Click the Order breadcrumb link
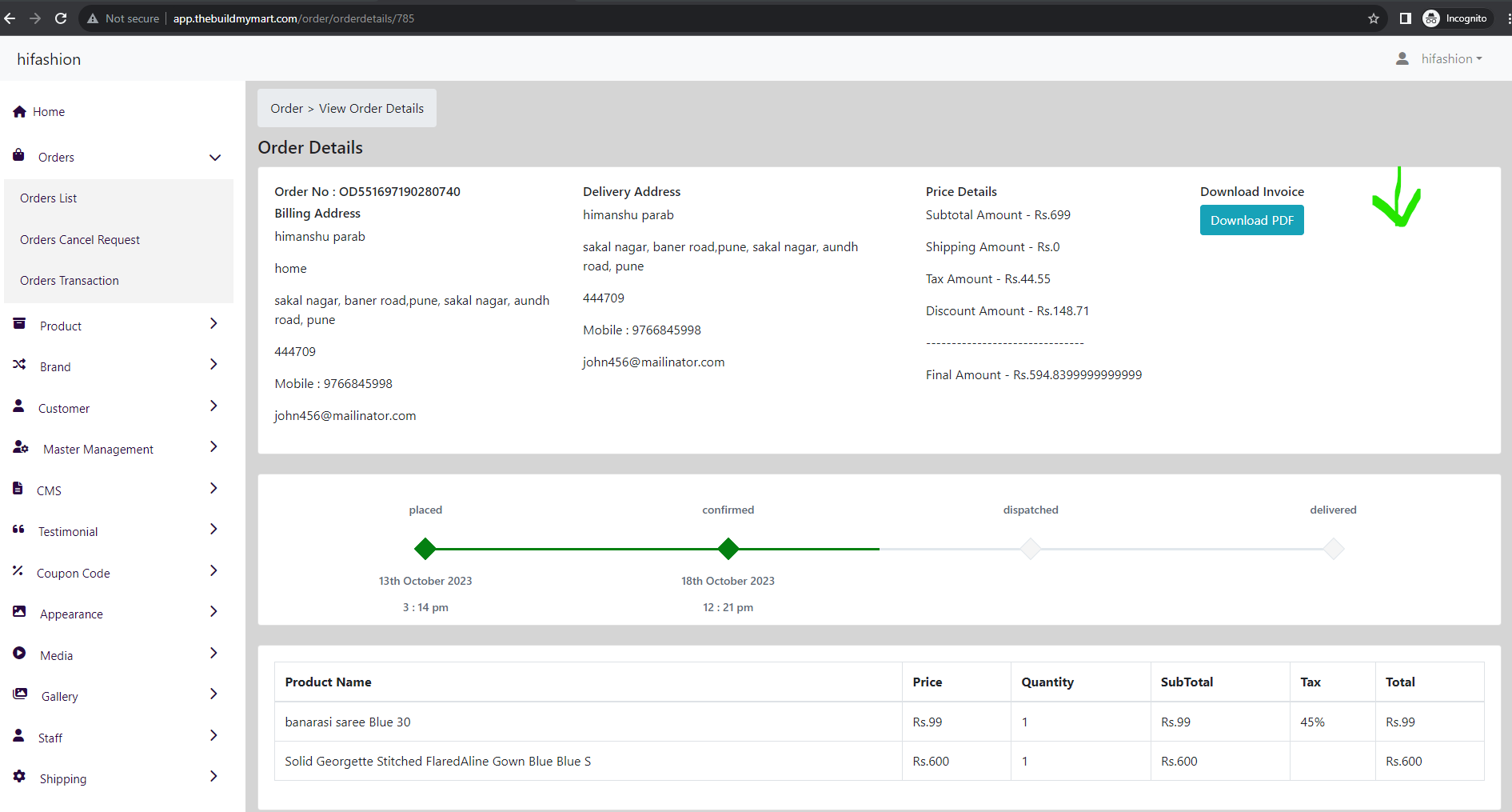 (x=286, y=109)
